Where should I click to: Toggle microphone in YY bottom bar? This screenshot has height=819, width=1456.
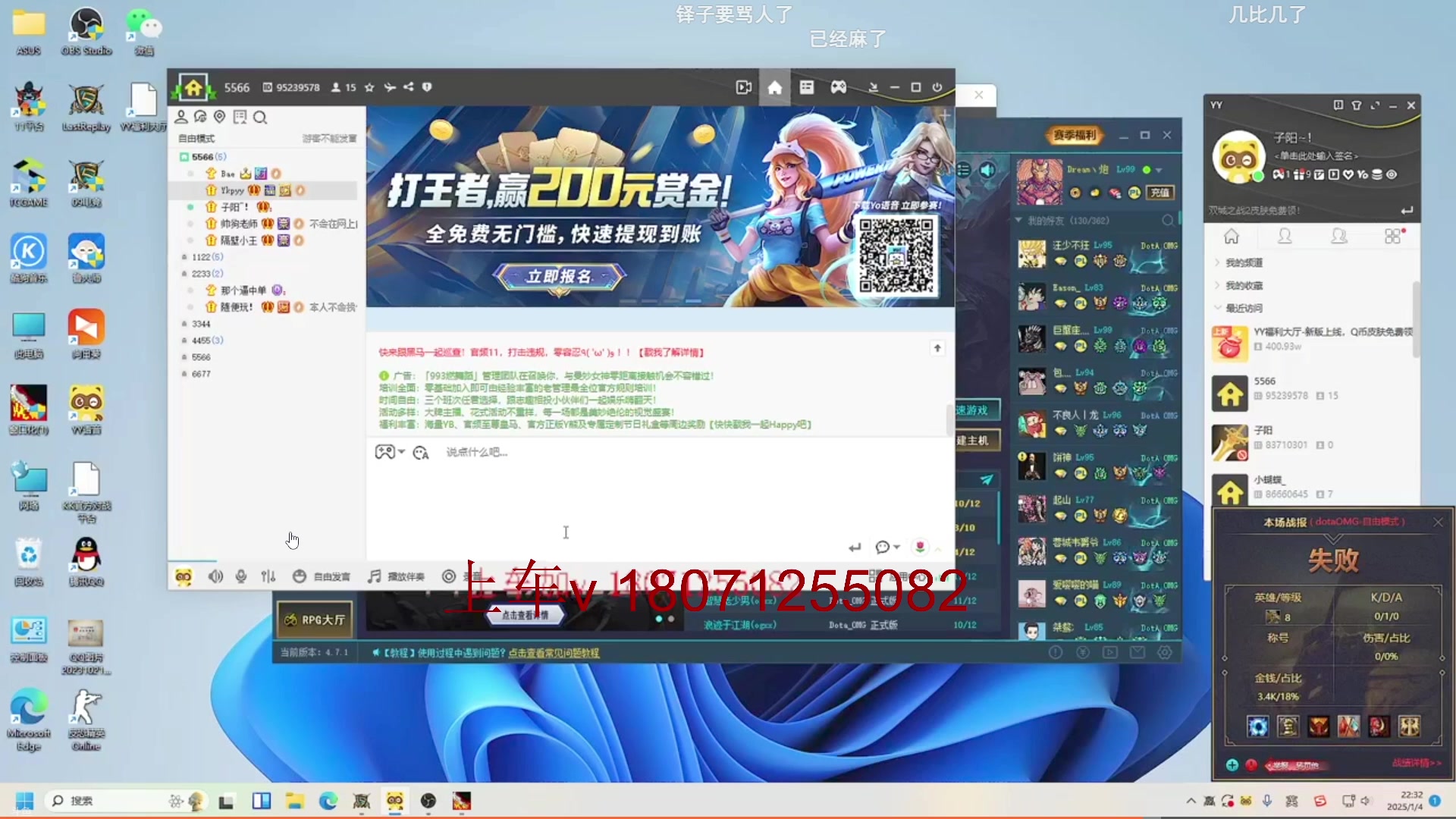[x=241, y=576]
